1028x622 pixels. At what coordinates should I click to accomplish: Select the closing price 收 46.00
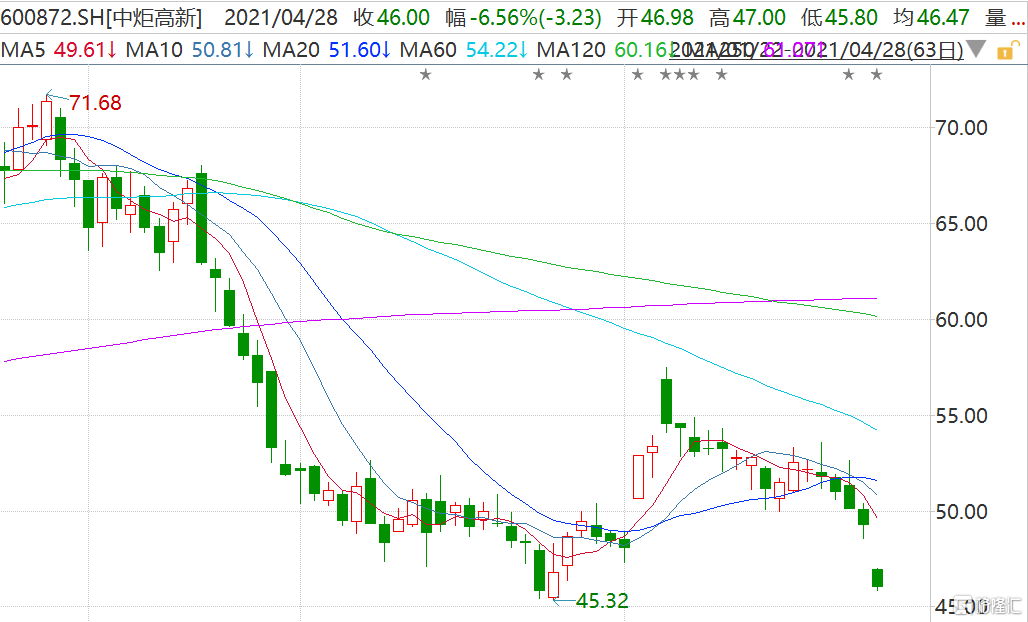click(x=391, y=18)
